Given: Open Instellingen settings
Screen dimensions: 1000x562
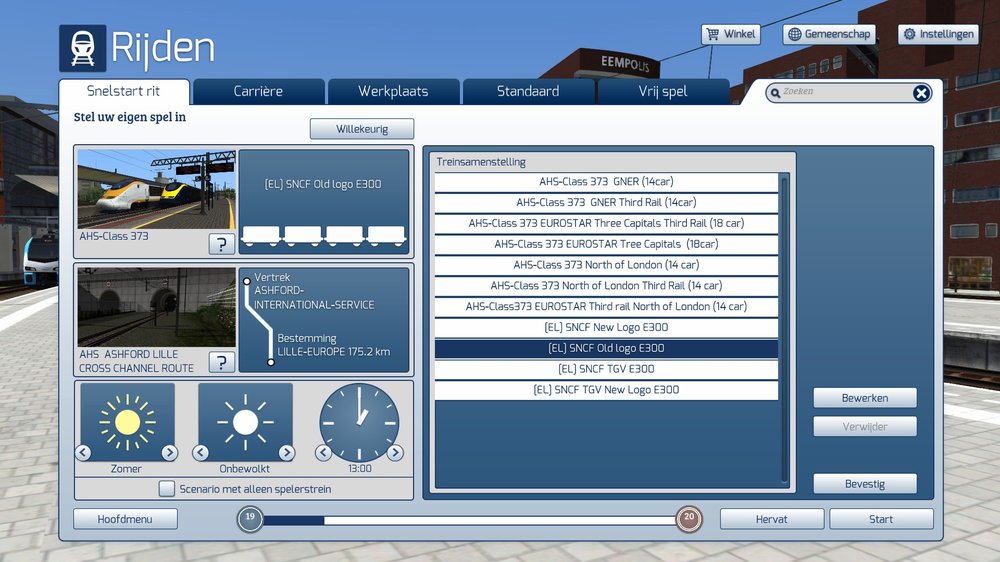Looking at the screenshot, I should coord(938,34).
